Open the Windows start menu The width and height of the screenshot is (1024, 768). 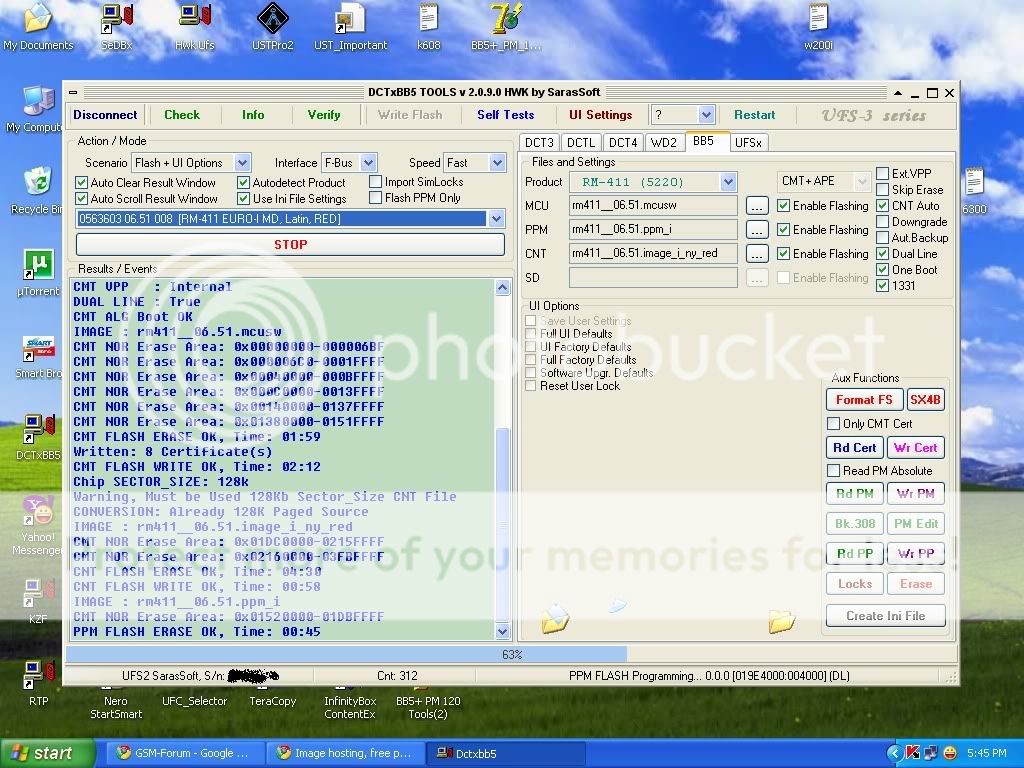[47, 754]
